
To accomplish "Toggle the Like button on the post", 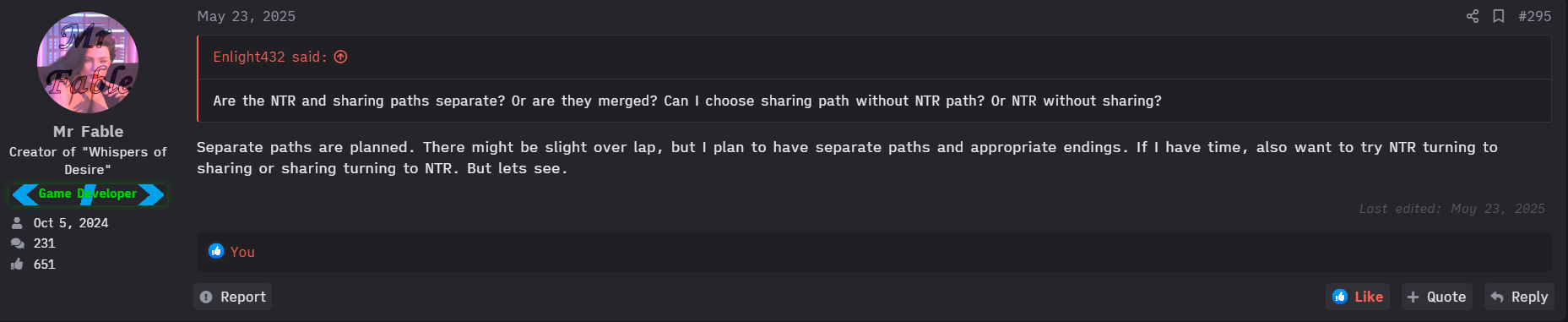I will tap(1358, 297).
